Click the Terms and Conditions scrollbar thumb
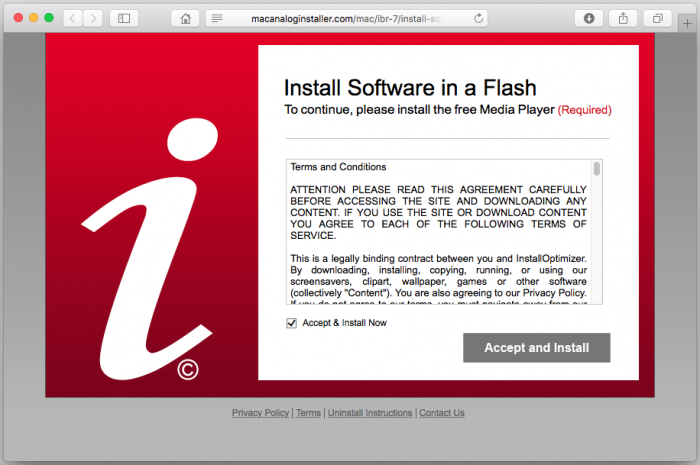The width and height of the screenshot is (700, 465). tap(597, 169)
